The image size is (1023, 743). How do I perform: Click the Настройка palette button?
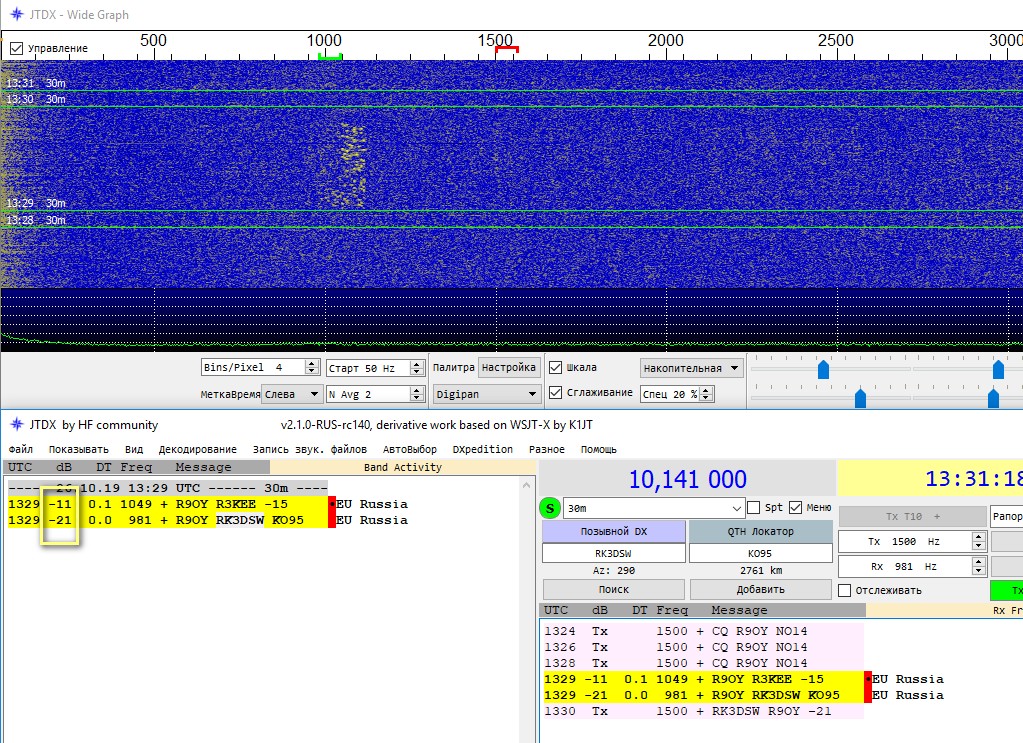(x=510, y=367)
